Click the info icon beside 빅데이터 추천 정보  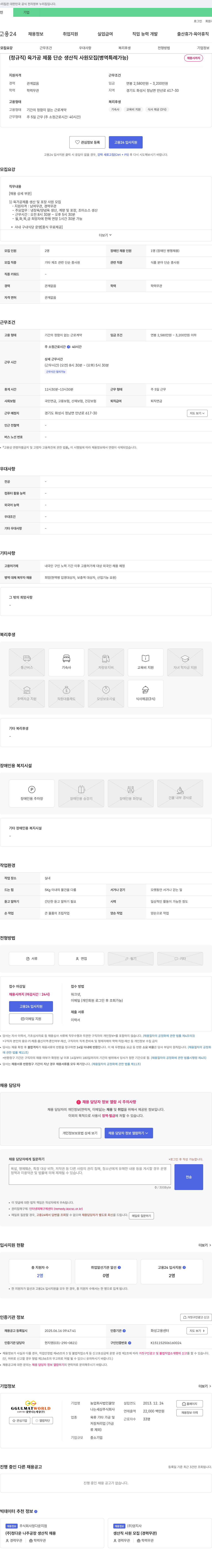tap(36, 1511)
